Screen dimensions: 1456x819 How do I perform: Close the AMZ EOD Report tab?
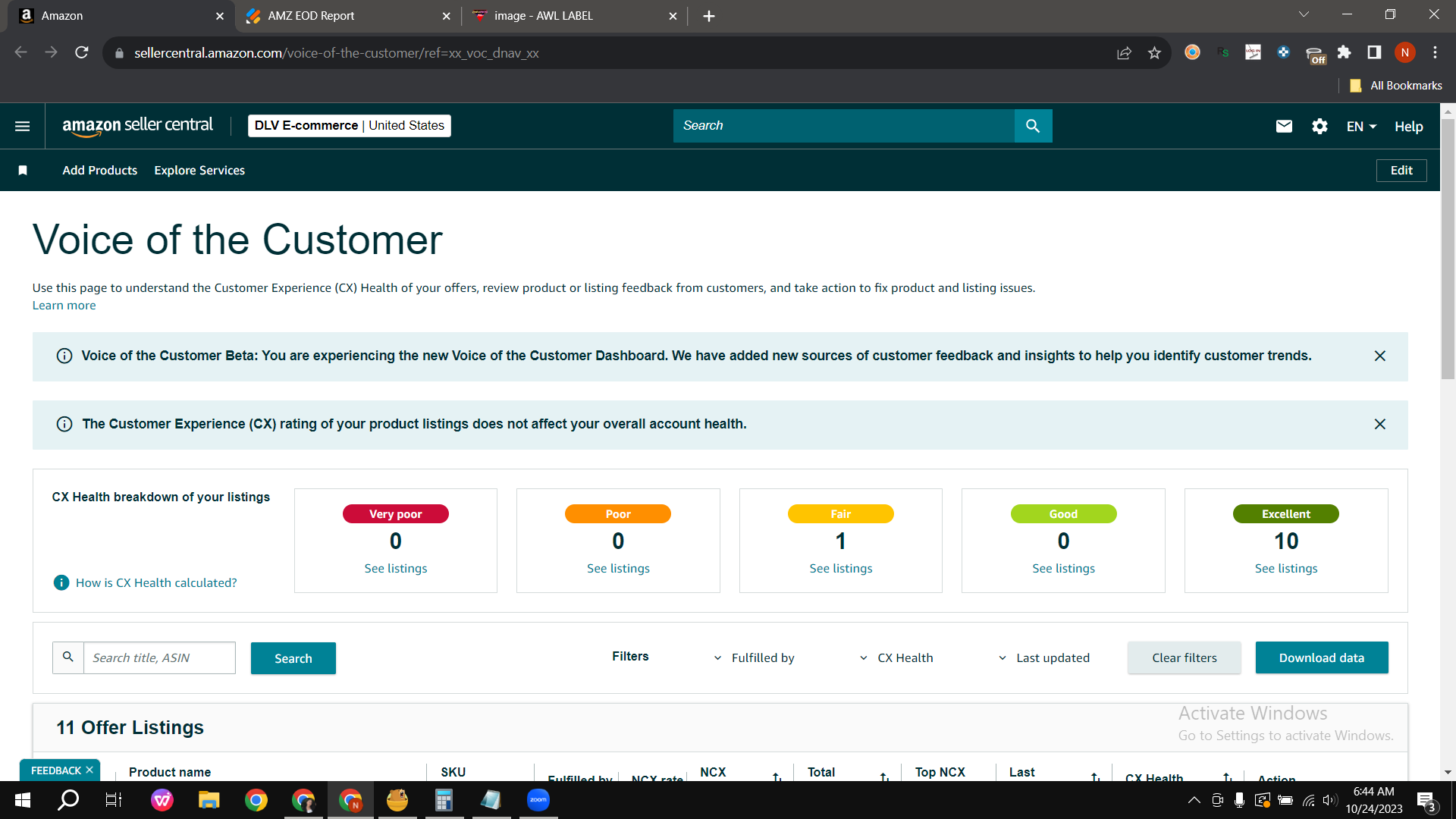click(x=446, y=16)
